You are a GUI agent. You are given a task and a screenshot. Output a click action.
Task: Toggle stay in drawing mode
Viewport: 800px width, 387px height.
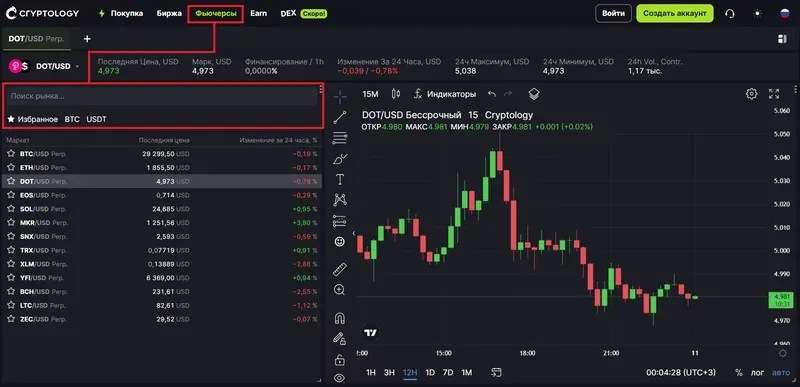tap(340, 338)
